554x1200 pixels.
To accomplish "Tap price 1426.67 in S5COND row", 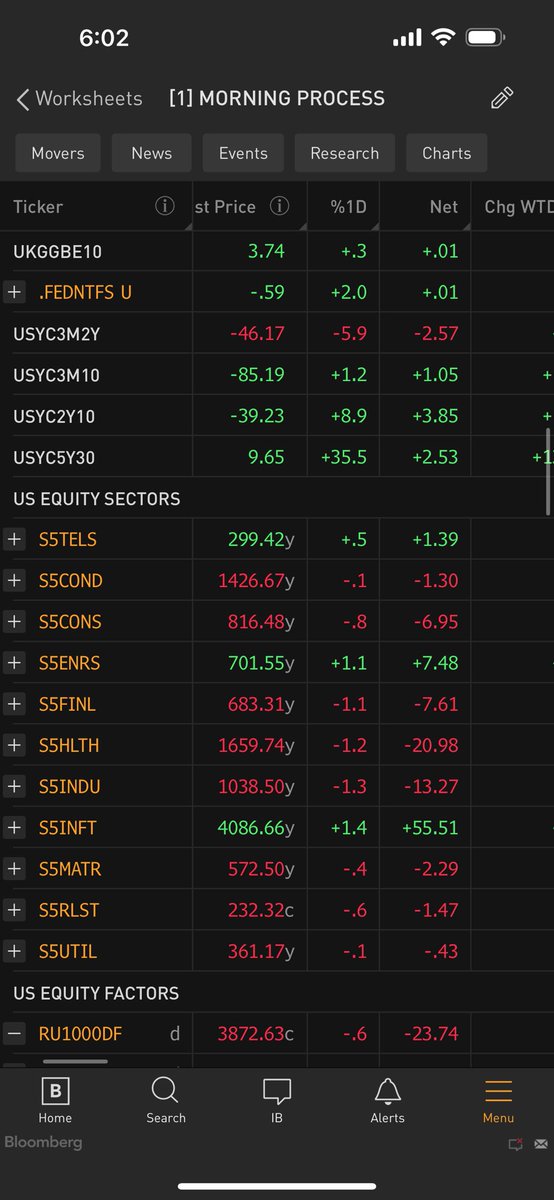I will click(x=256, y=580).
